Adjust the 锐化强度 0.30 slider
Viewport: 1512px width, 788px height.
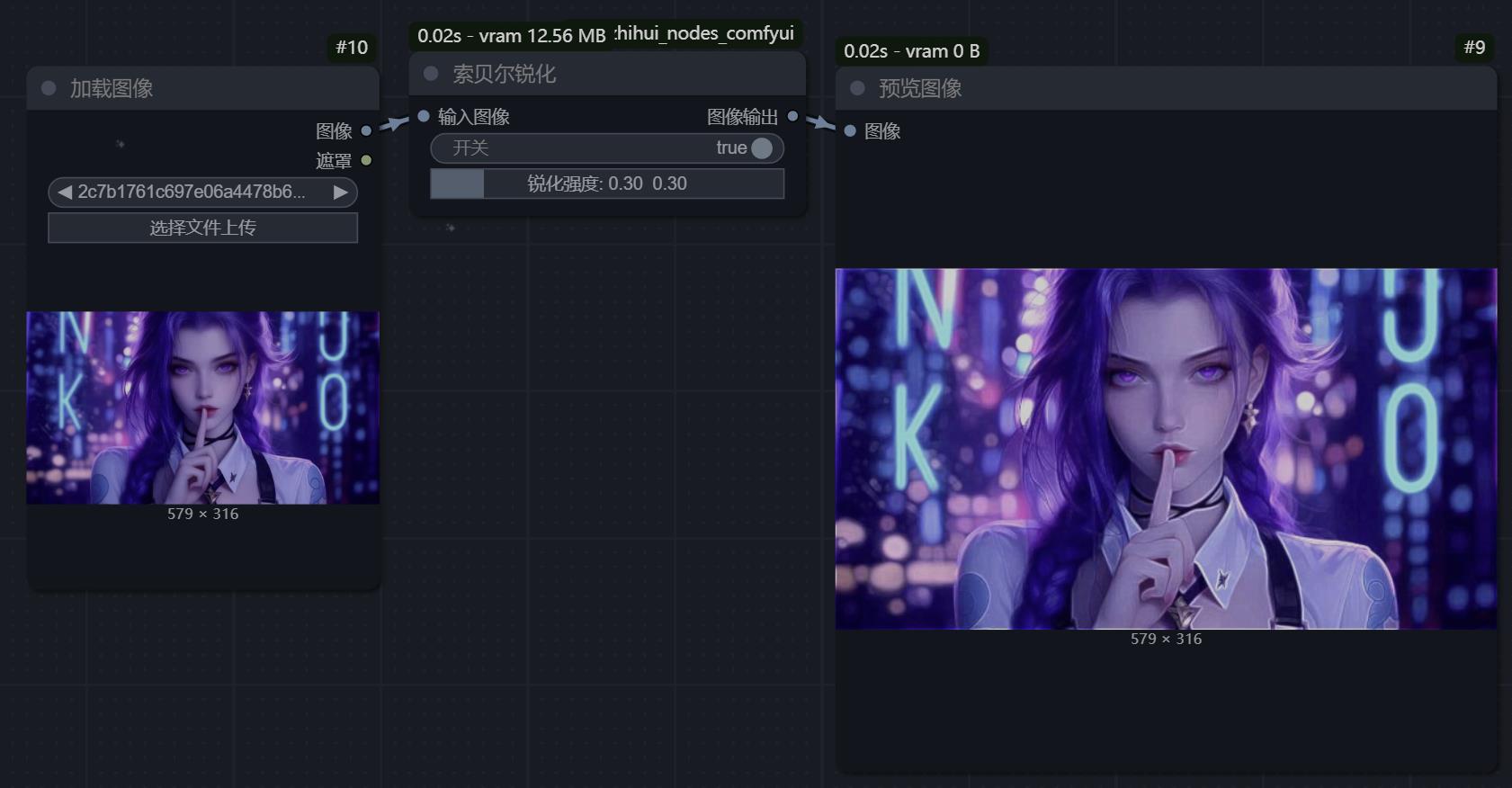pos(607,184)
